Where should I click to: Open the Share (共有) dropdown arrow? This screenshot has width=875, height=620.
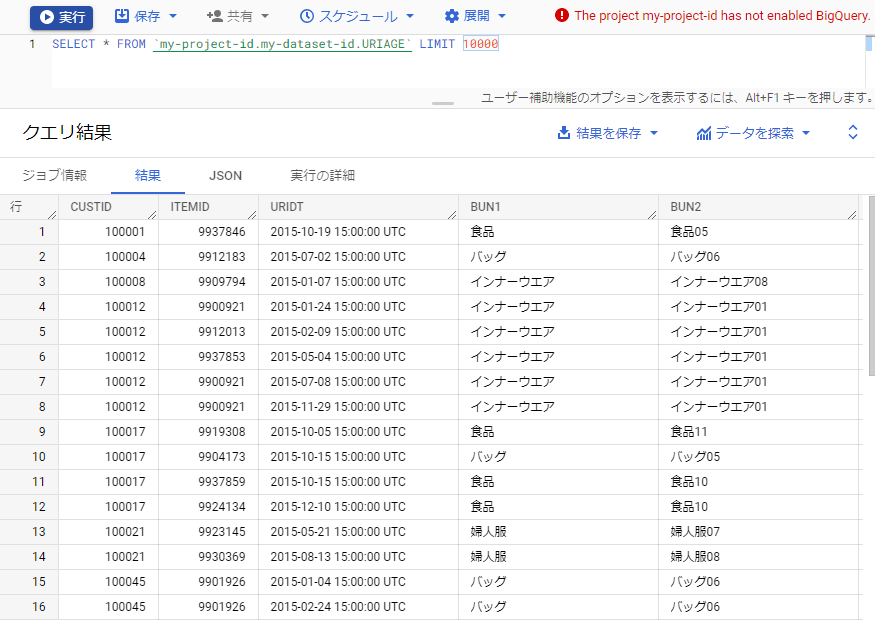[263, 17]
